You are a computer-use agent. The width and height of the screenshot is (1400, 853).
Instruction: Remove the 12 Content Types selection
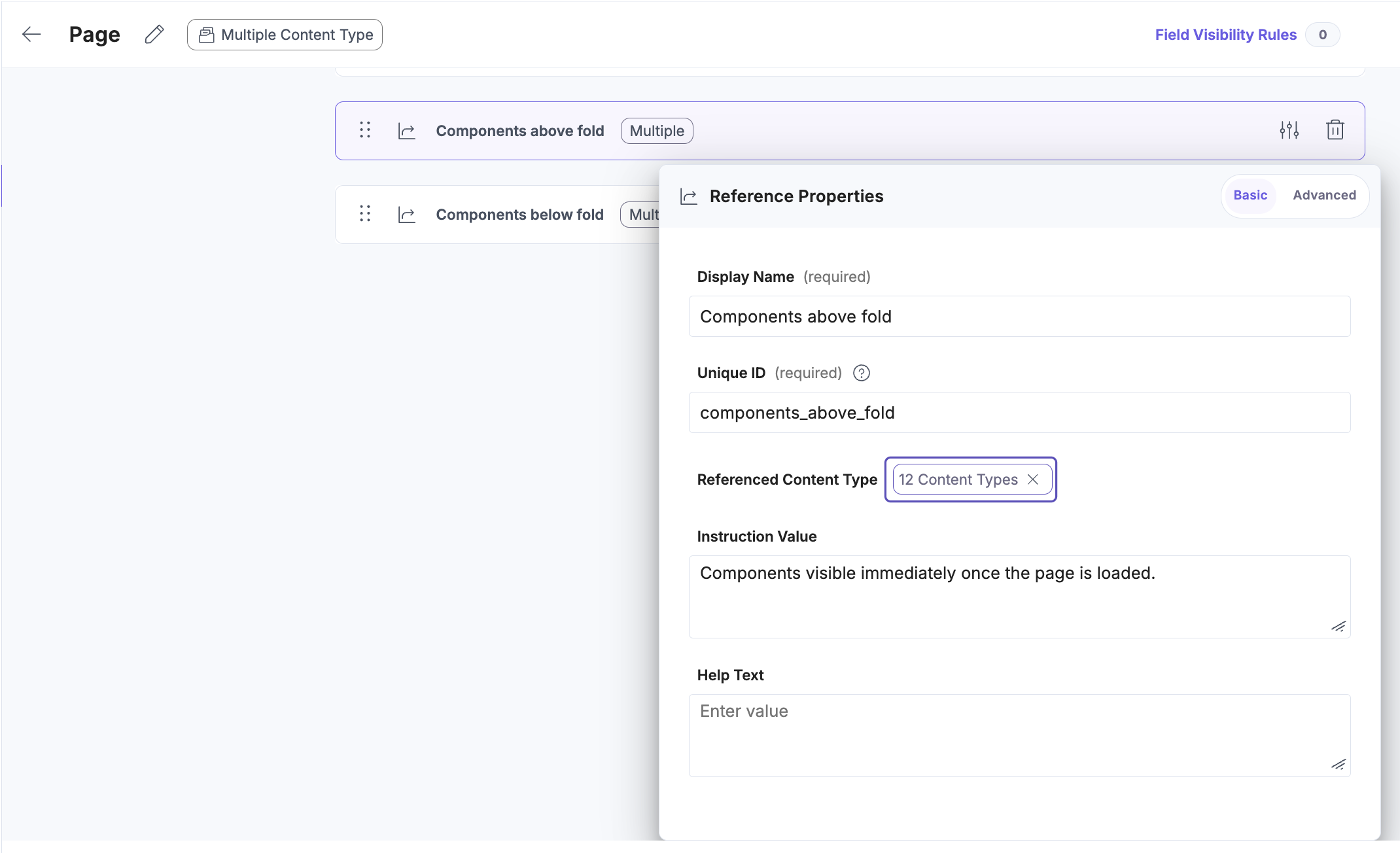(1033, 479)
